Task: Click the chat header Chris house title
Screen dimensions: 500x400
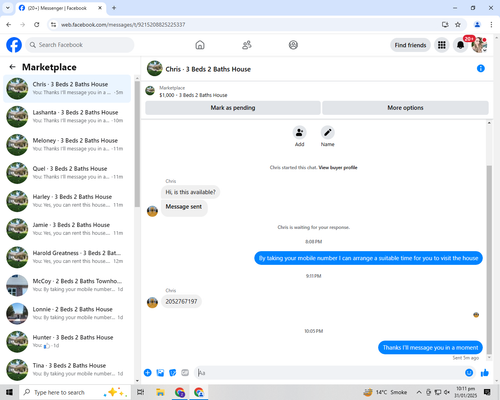Action: (208, 69)
